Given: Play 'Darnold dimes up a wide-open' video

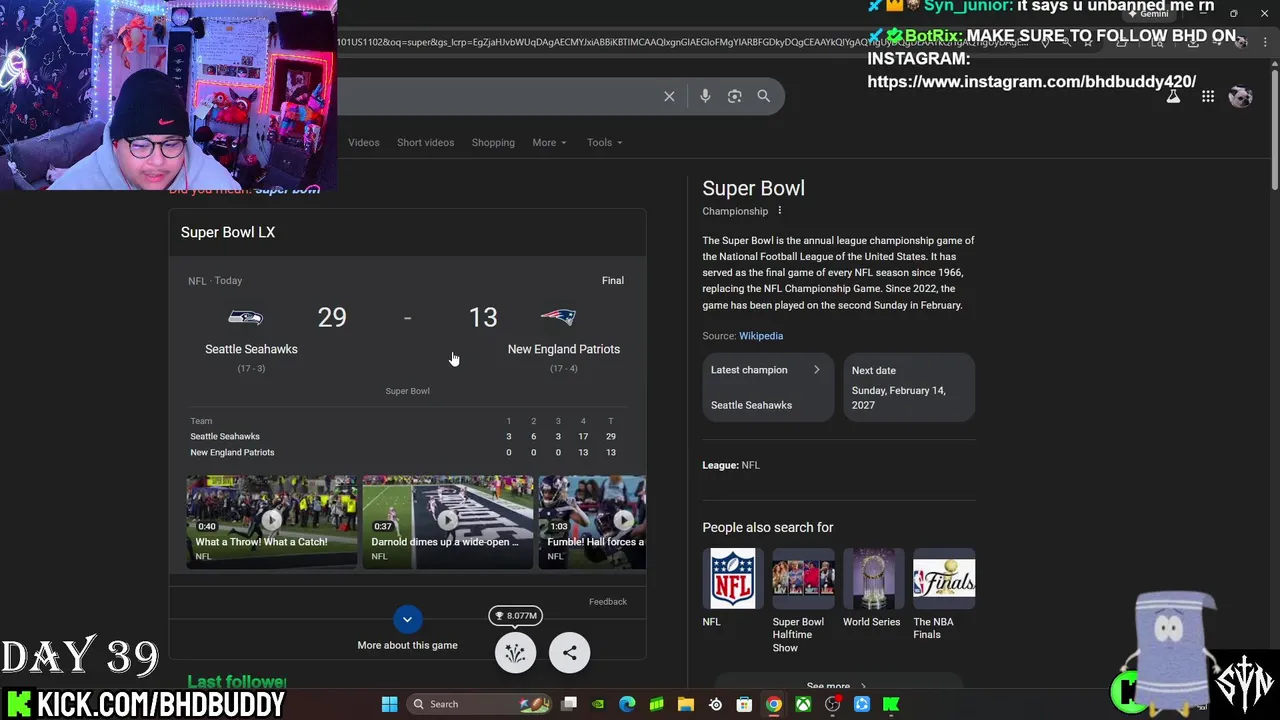Looking at the screenshot, I should click(x=447, y=522).
